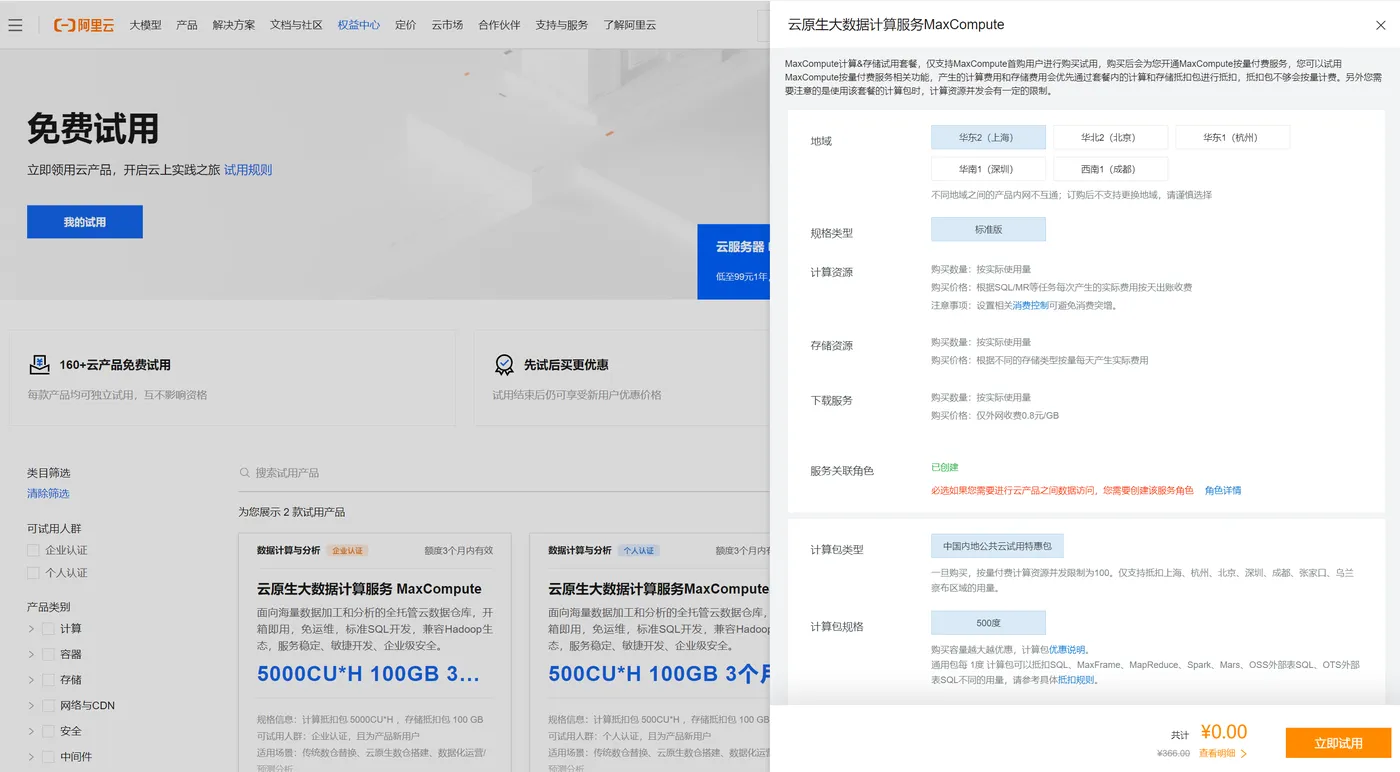Screen dimensions: 1400x772
Task: Select region 华东1（杭州）
Action: (1232, 137)
